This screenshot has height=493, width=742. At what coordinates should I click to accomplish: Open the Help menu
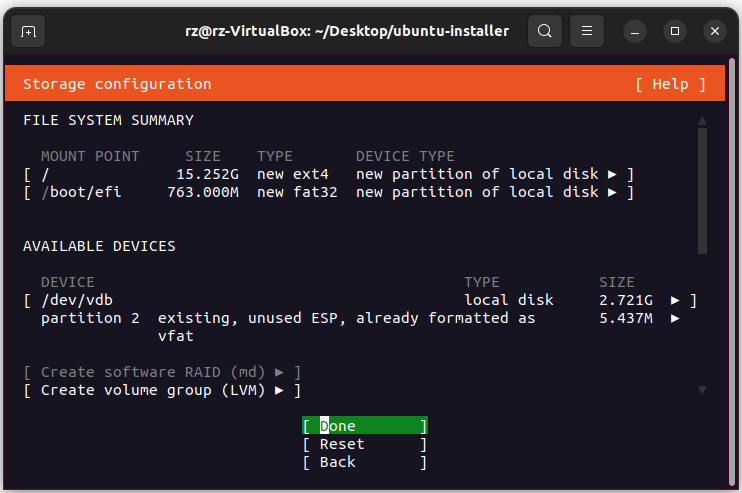pos(670,84)
